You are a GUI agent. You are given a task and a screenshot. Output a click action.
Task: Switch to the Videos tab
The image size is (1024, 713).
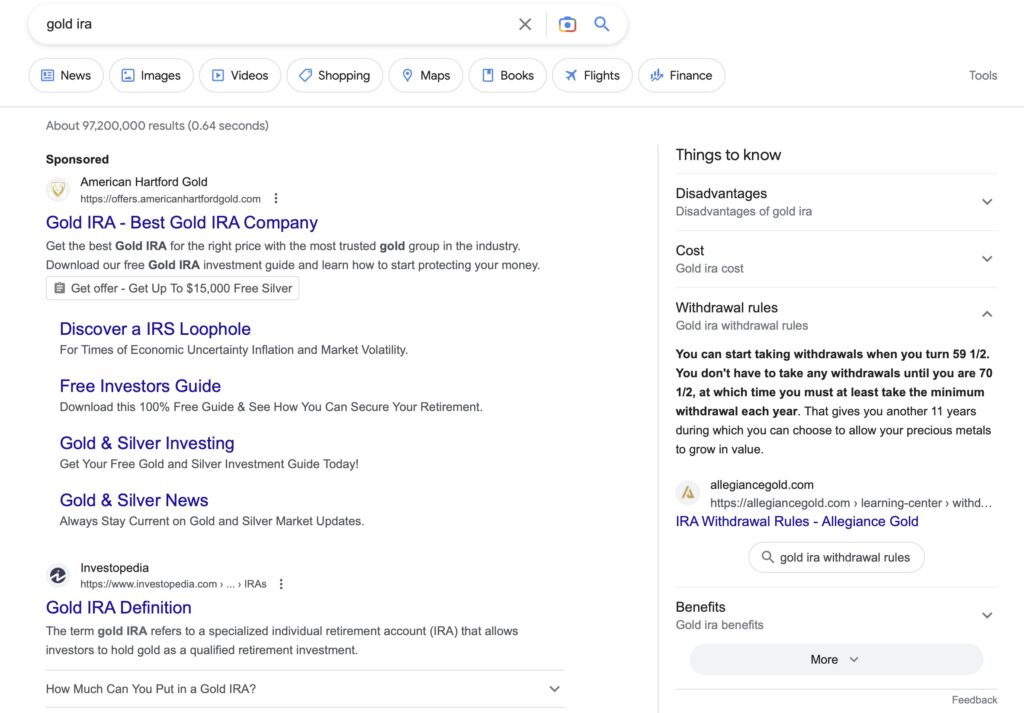pos(239,75)
